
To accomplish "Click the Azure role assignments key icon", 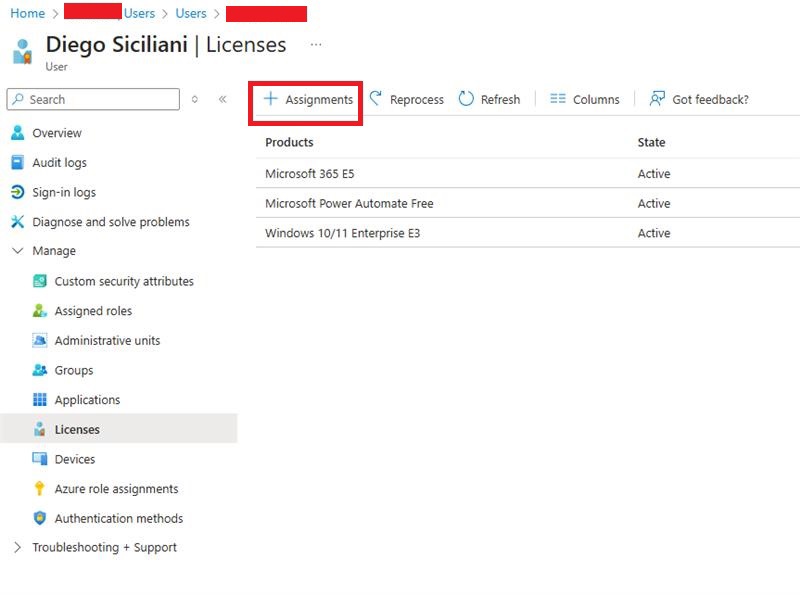I will (x=39, y=488).
